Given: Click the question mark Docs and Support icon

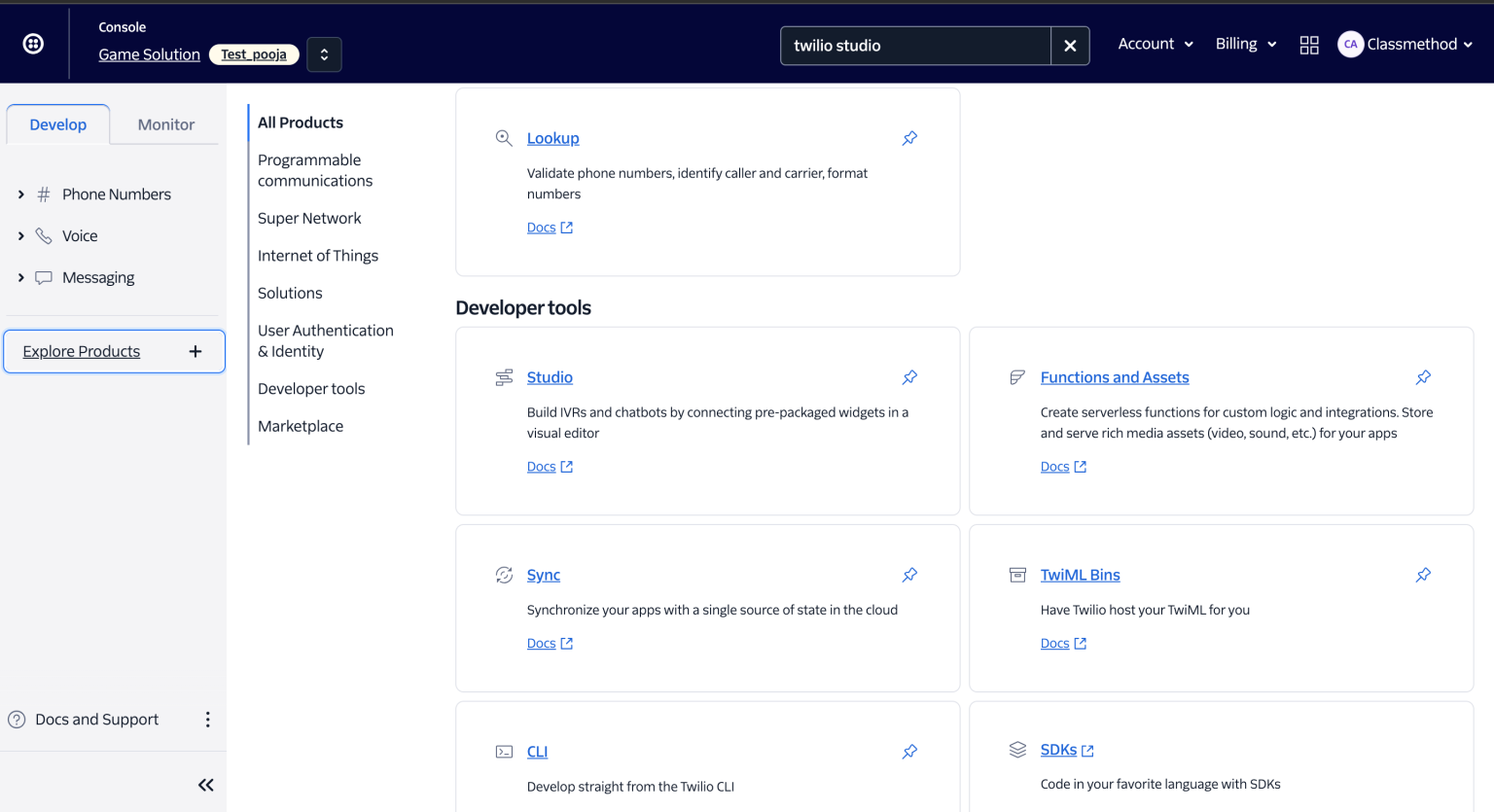Looking at the screenshot, I should click(18, 719).
